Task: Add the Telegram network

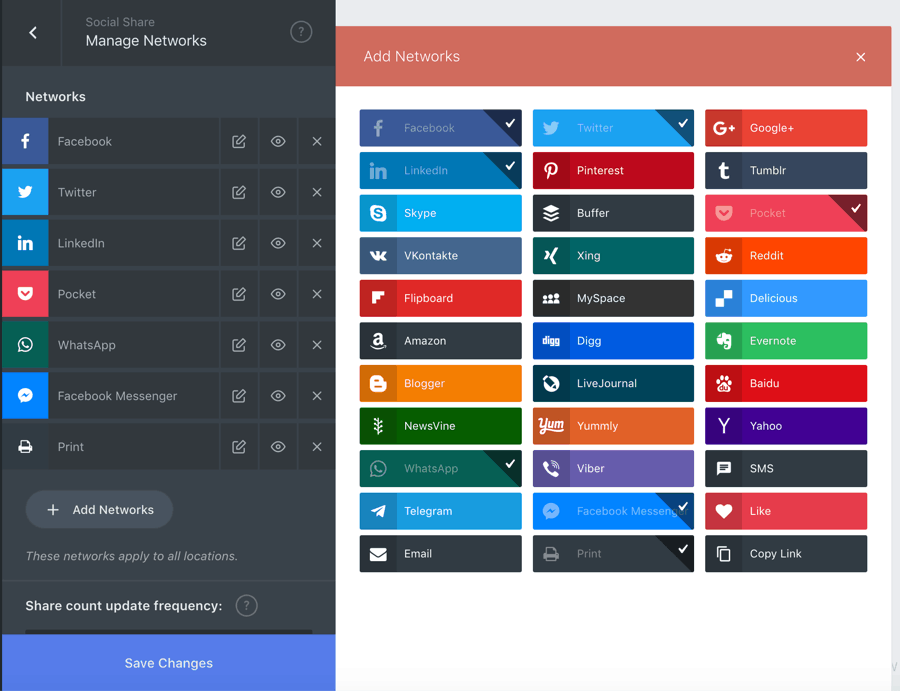Action: (440, 511)
